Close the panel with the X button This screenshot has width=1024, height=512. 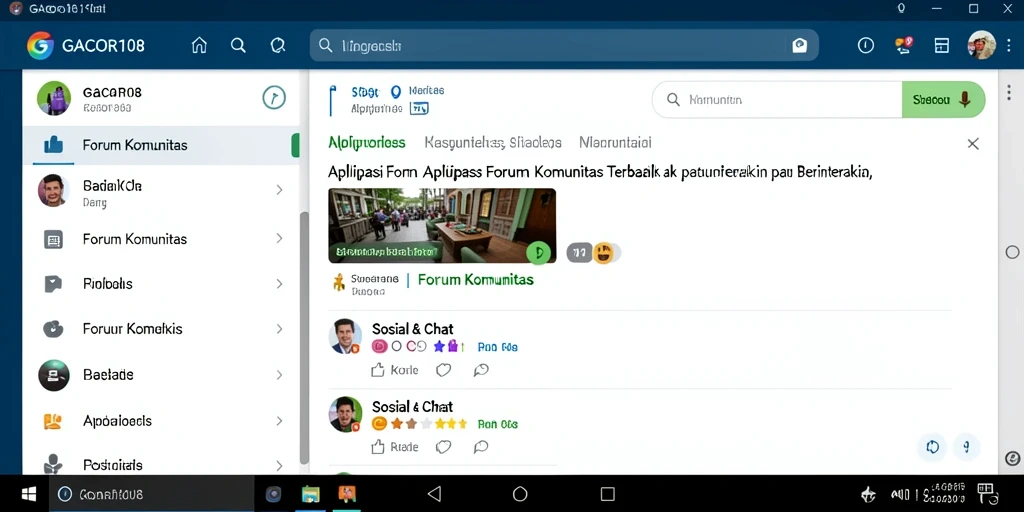coord(973,144)
